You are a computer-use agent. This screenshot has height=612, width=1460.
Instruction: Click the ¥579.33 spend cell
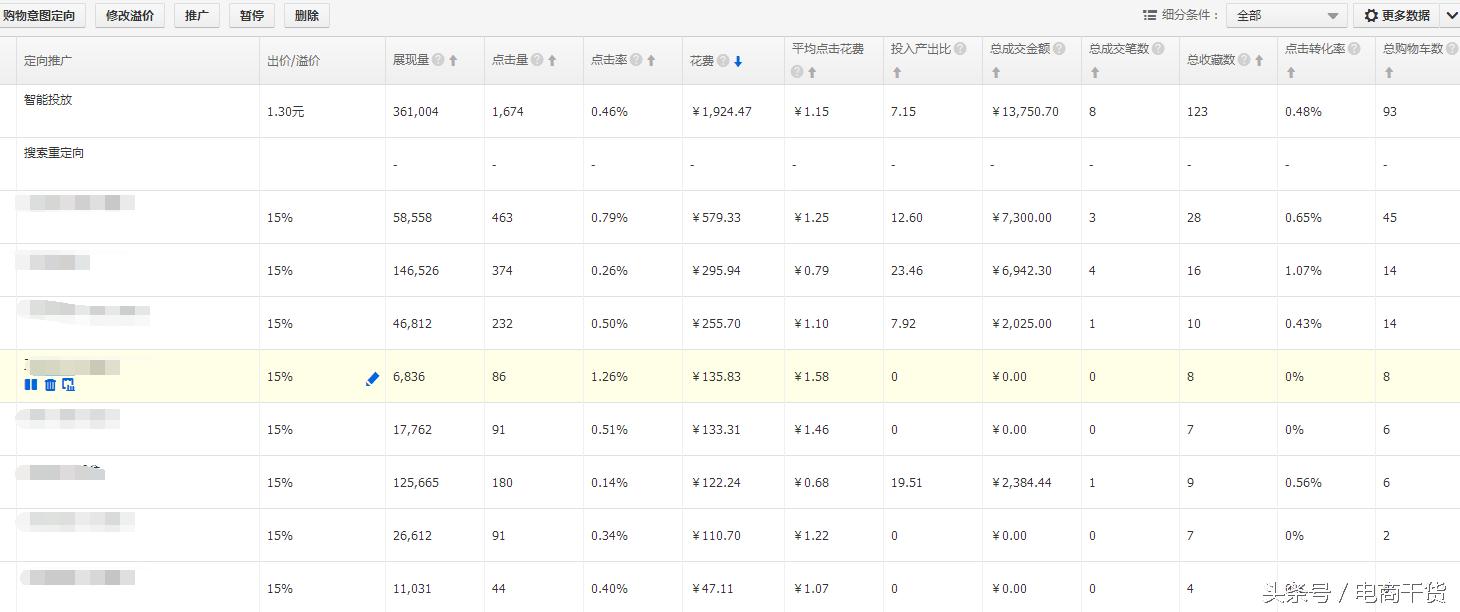coord(717,218)
